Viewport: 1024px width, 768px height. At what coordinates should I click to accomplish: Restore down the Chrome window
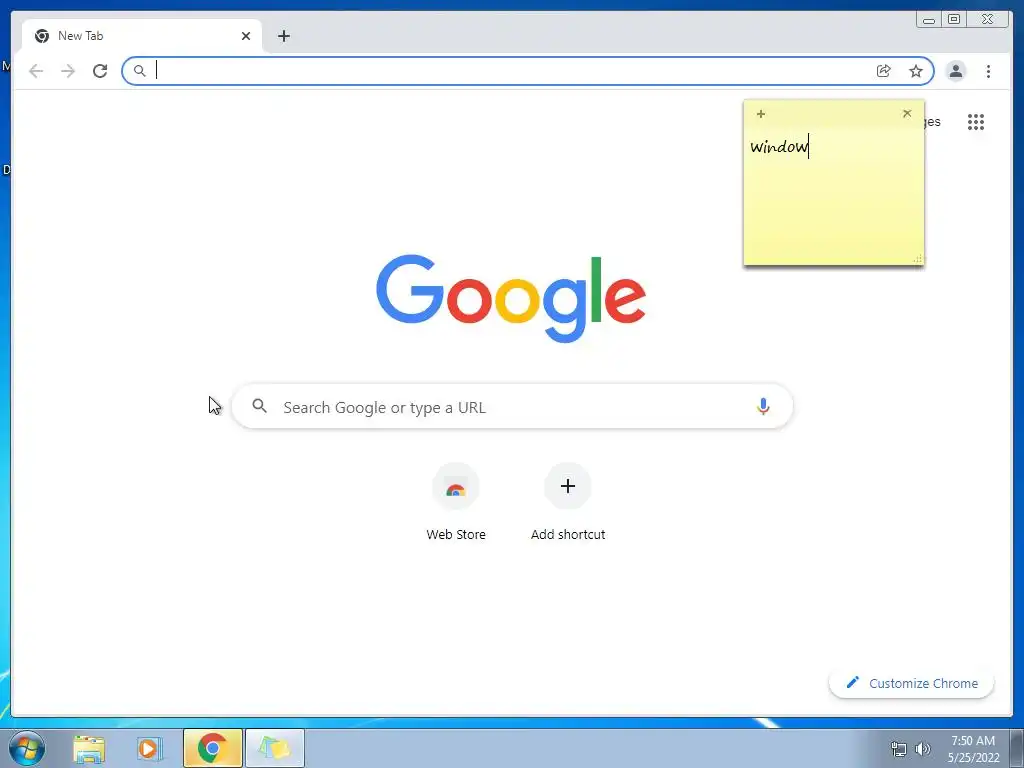(953, 19)
